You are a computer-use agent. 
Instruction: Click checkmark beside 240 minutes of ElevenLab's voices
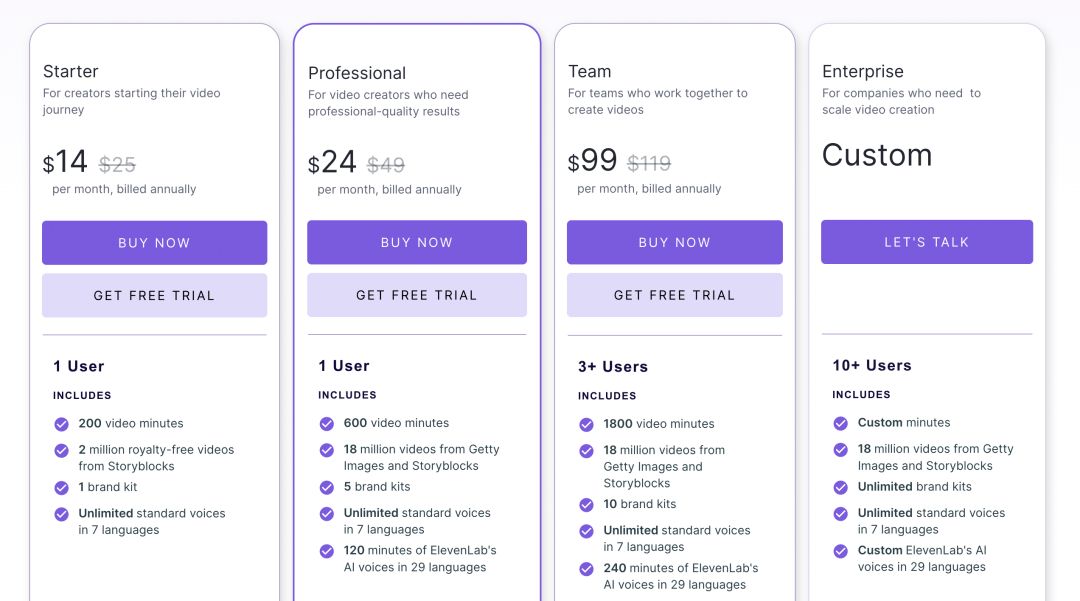586,569
